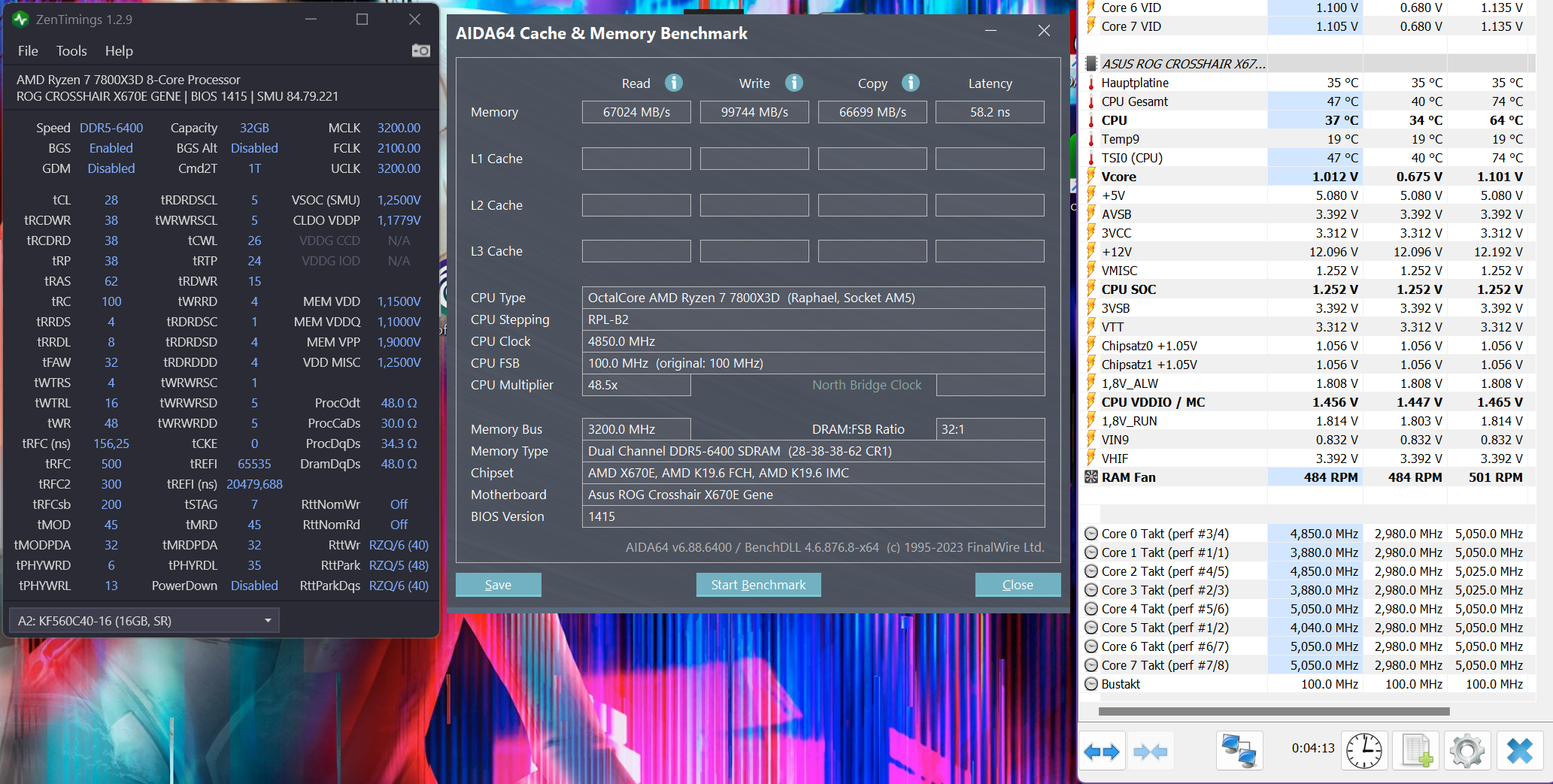Click the clock icon on Bustakt row
Viewport: 1553px width, 784px height.
coord(1091,684)
